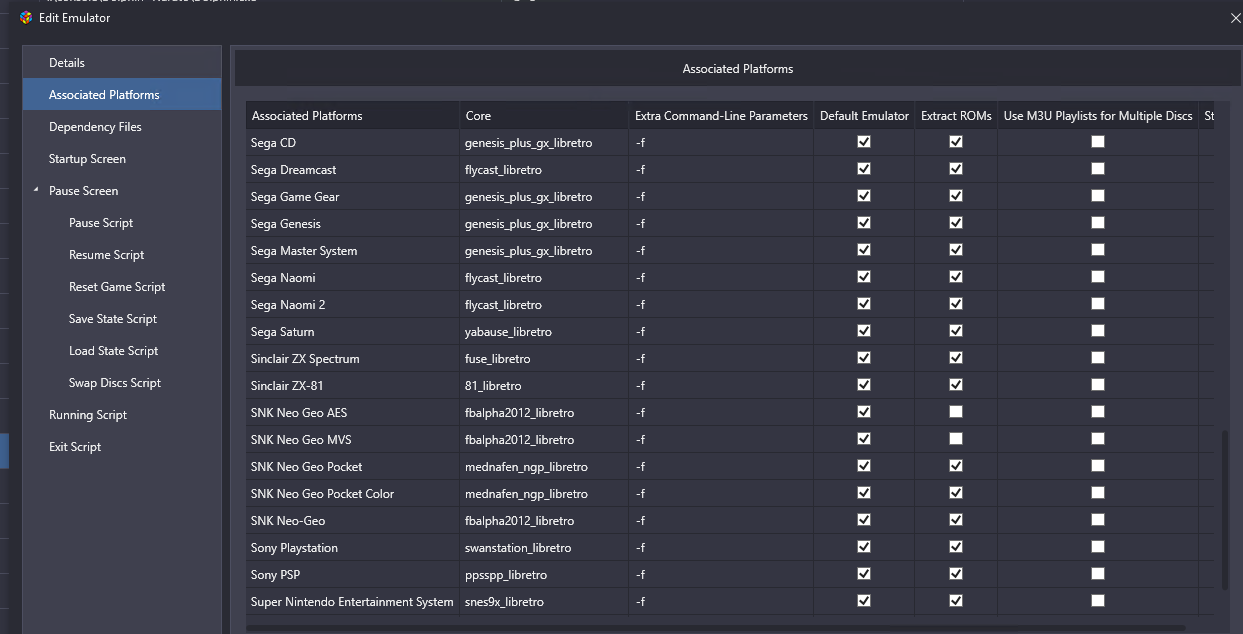Image resolution: width=1243 pixels, height=634 pixels.
Task: Uncheck Default Emulator for Sega CD
Action: pos(864,142)
